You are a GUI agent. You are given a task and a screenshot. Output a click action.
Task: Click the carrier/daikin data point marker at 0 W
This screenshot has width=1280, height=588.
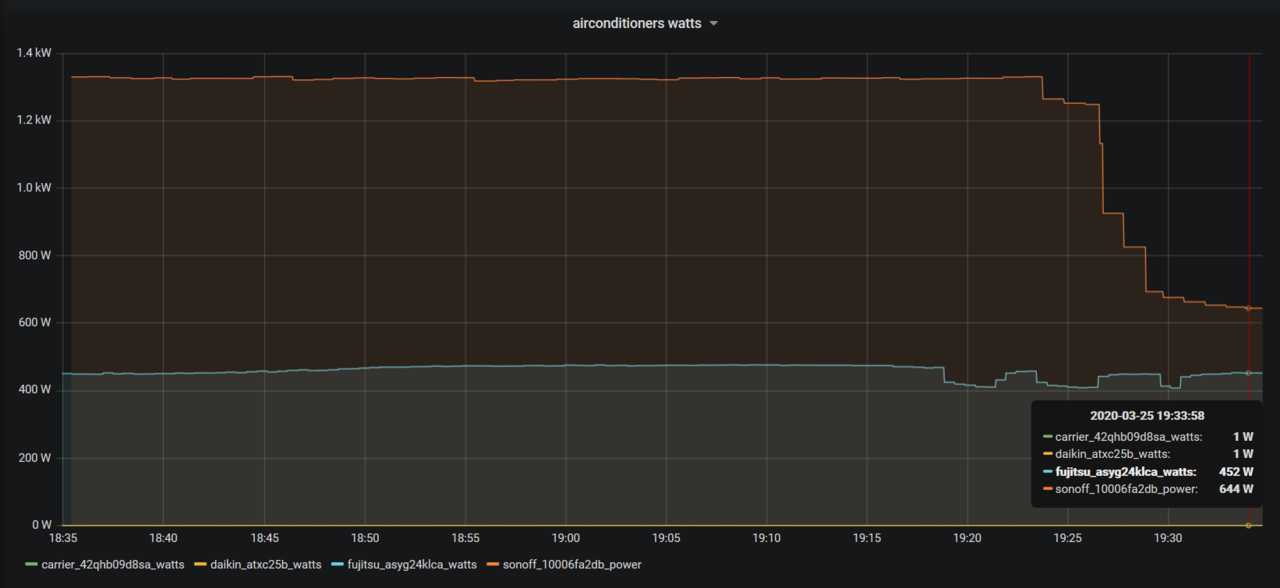(x=1248, y=525)
